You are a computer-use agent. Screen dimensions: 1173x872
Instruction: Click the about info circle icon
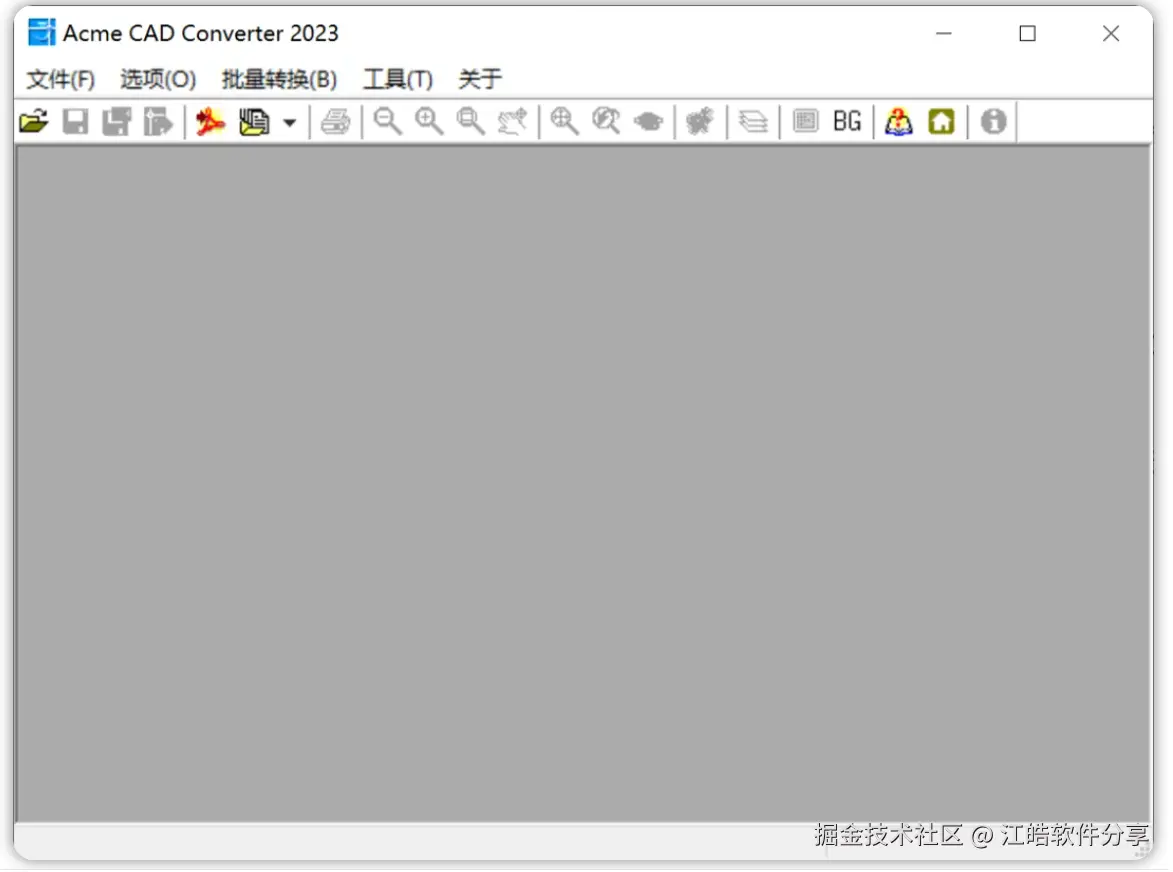(x=993, y=121)
